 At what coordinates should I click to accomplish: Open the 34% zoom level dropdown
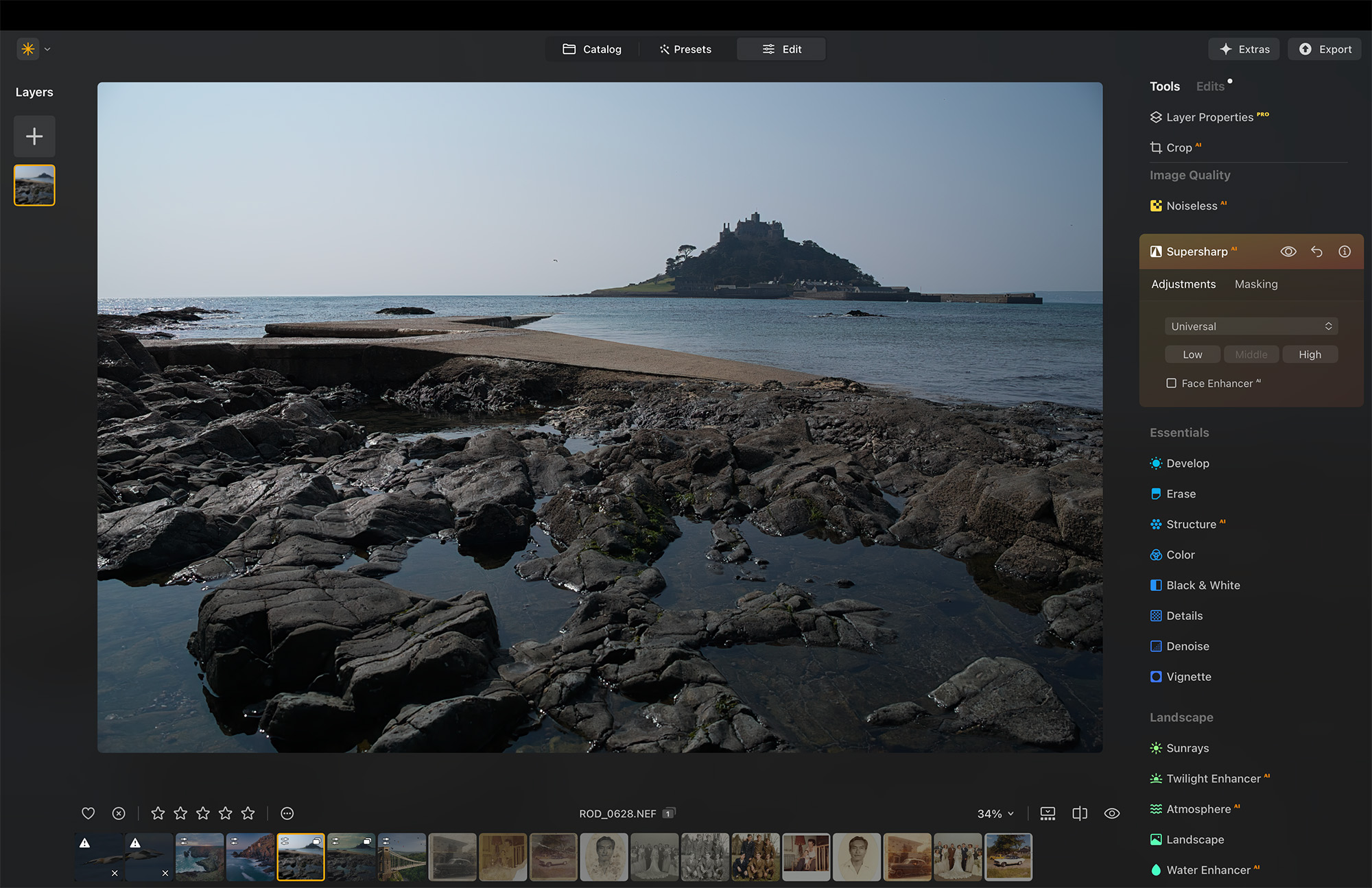995,813
